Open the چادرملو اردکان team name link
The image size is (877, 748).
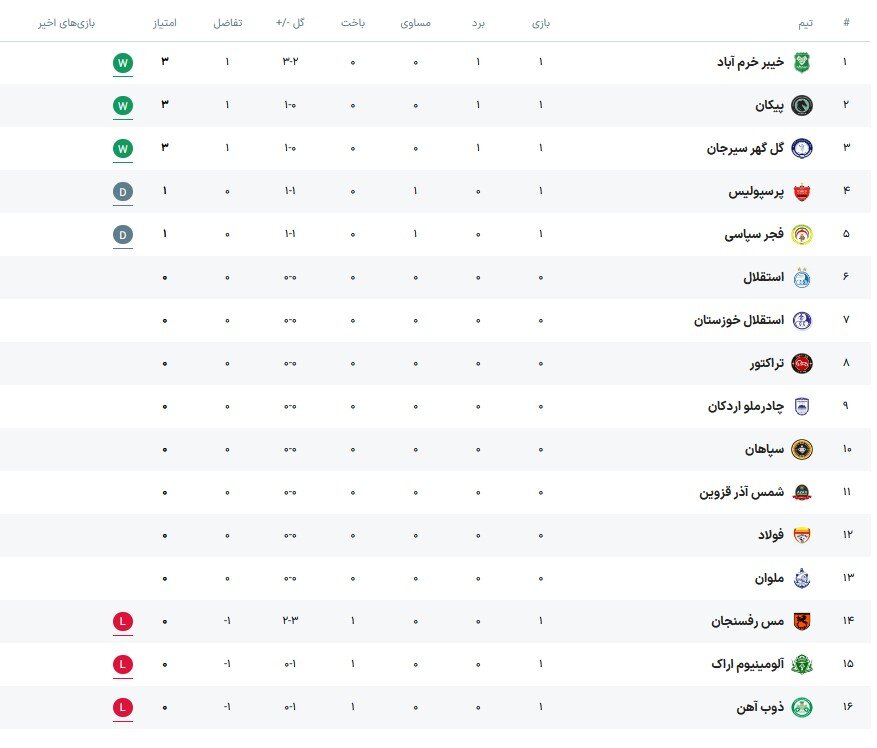[746, 406]
